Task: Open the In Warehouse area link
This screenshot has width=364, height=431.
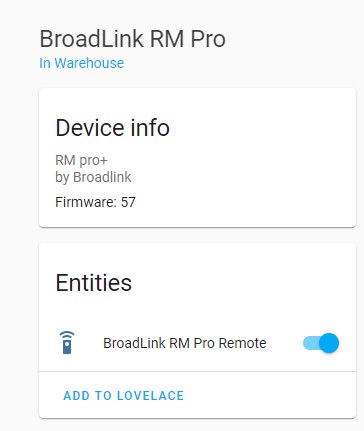Action: [x=82, y=63]
